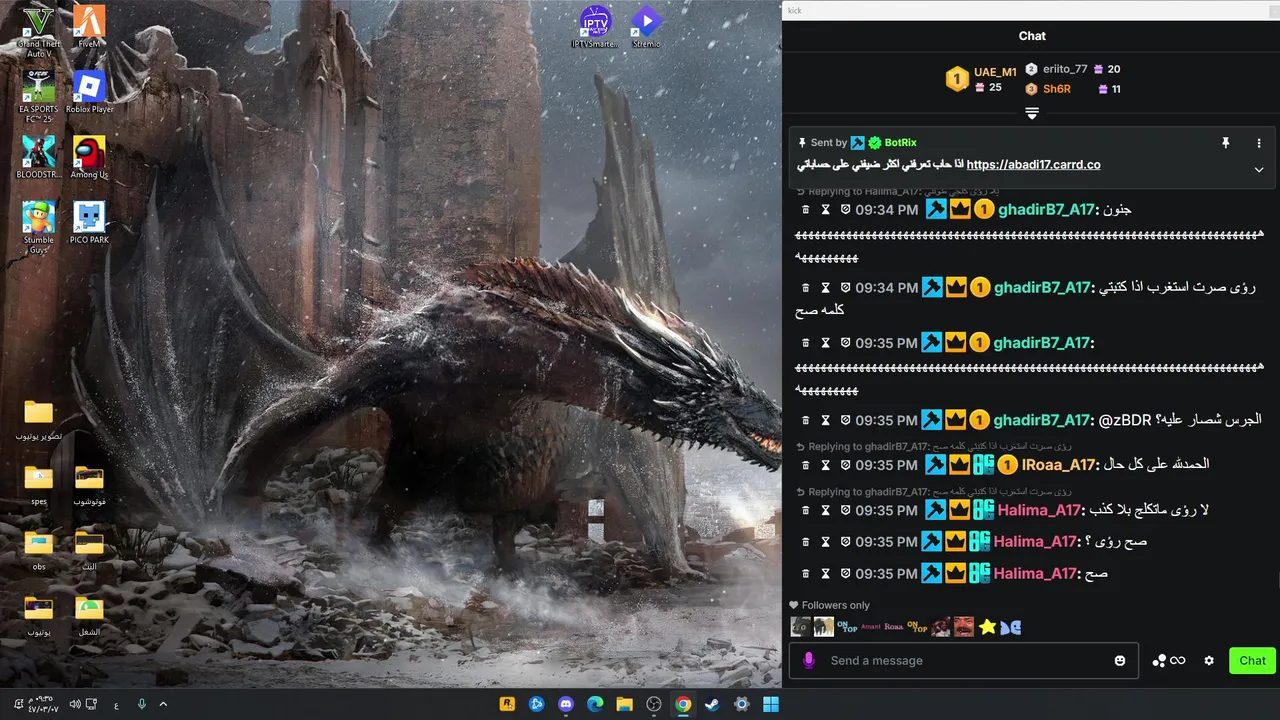Click hourglass icon on the @zBDR message
The height and width of the screenshot is (720, 1280).
(826, 420)
